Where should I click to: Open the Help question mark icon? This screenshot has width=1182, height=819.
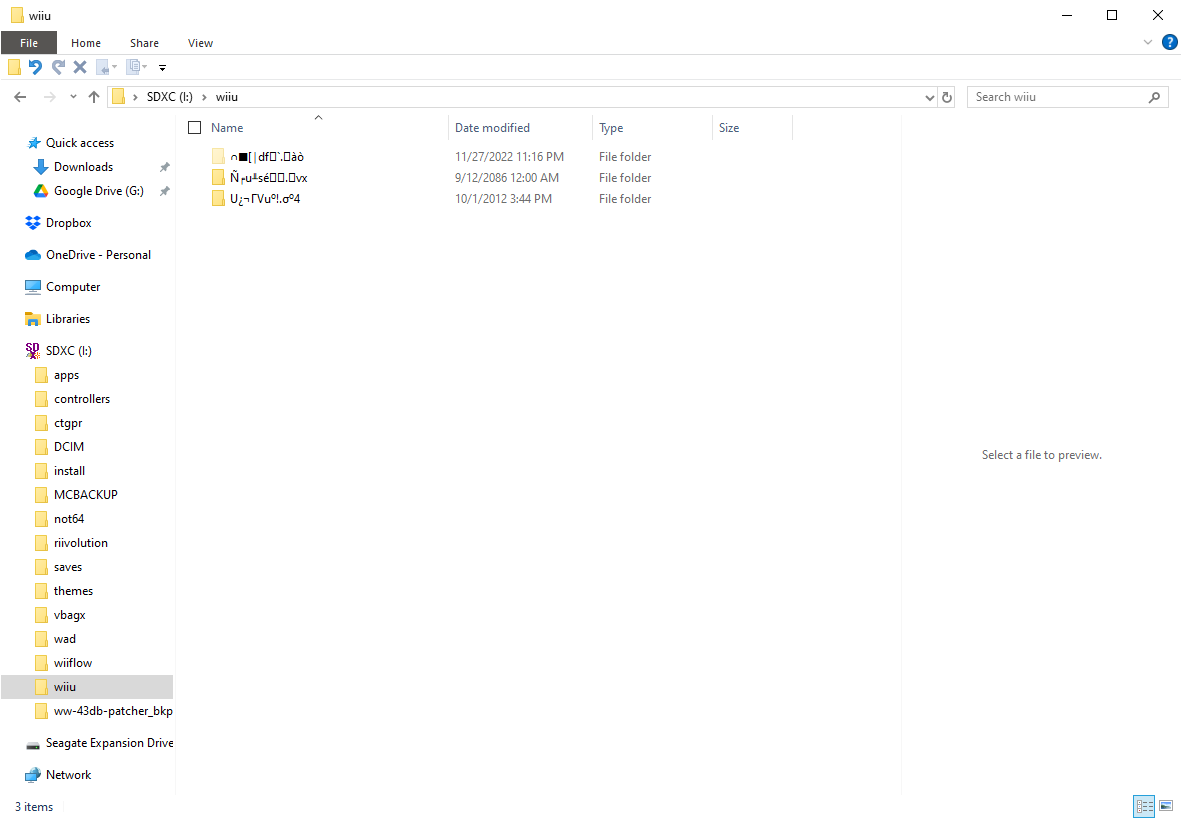point(1170,42)
